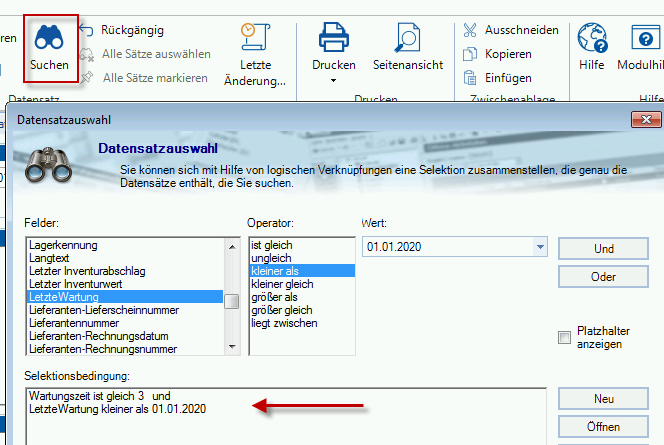Click the Neu button
Viewport: 664px width, 445px height.
603,399
